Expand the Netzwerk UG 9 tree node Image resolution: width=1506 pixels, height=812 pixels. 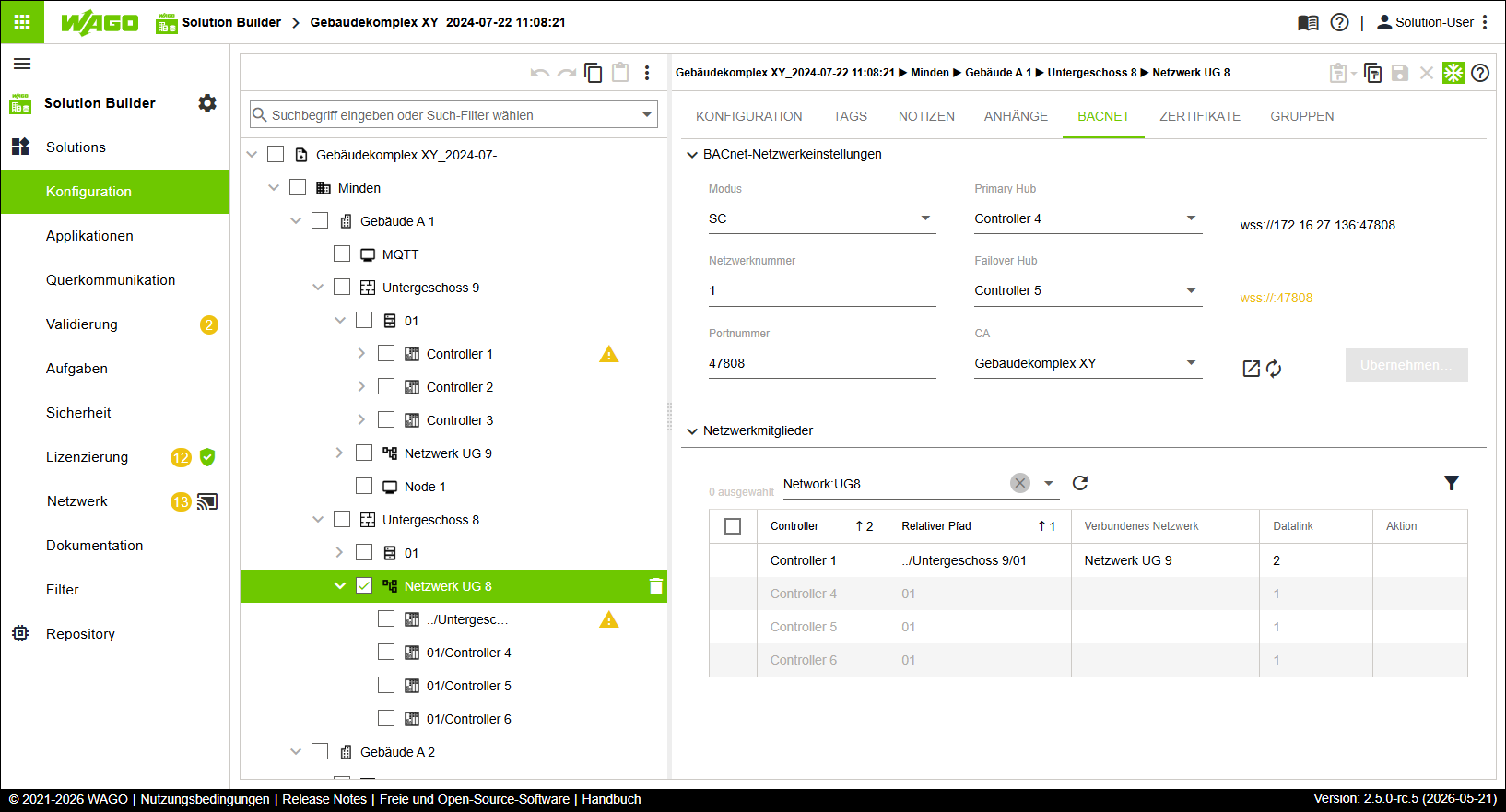[339, 453]
